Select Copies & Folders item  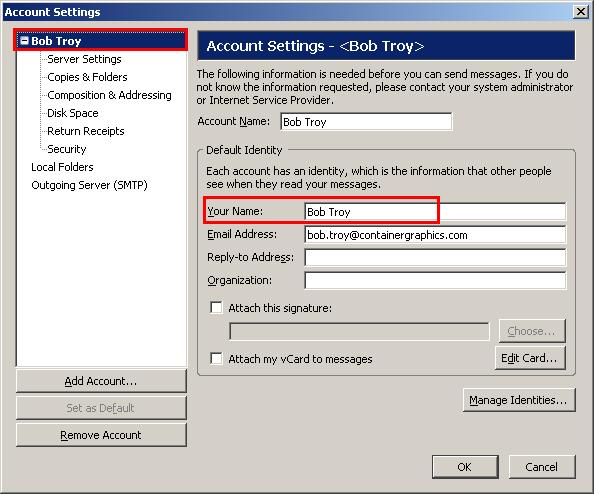87,77
